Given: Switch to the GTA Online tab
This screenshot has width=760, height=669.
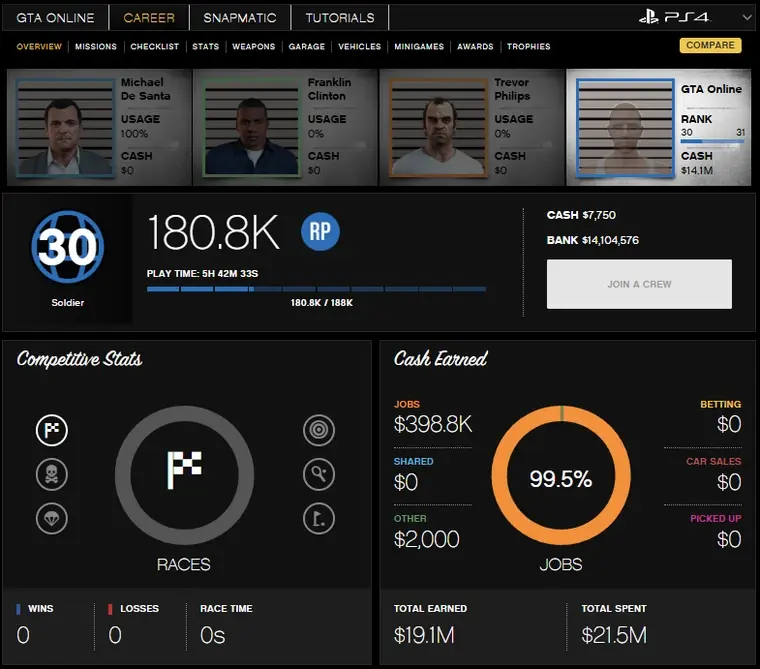Looking at the screenshot, I should point(55,18).
